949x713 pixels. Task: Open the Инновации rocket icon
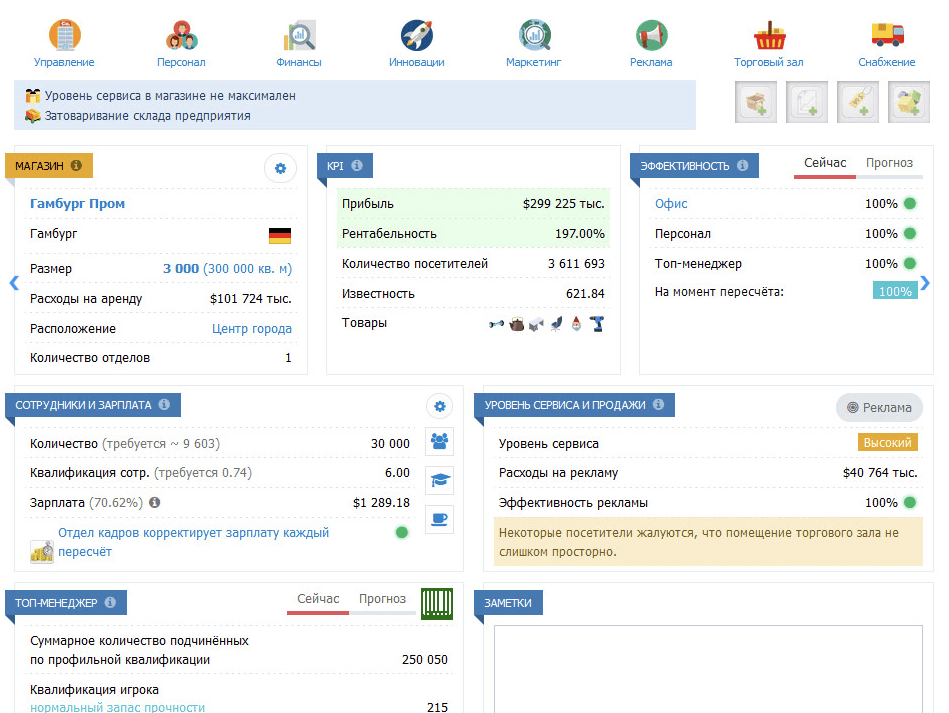(x=416, y=36)
